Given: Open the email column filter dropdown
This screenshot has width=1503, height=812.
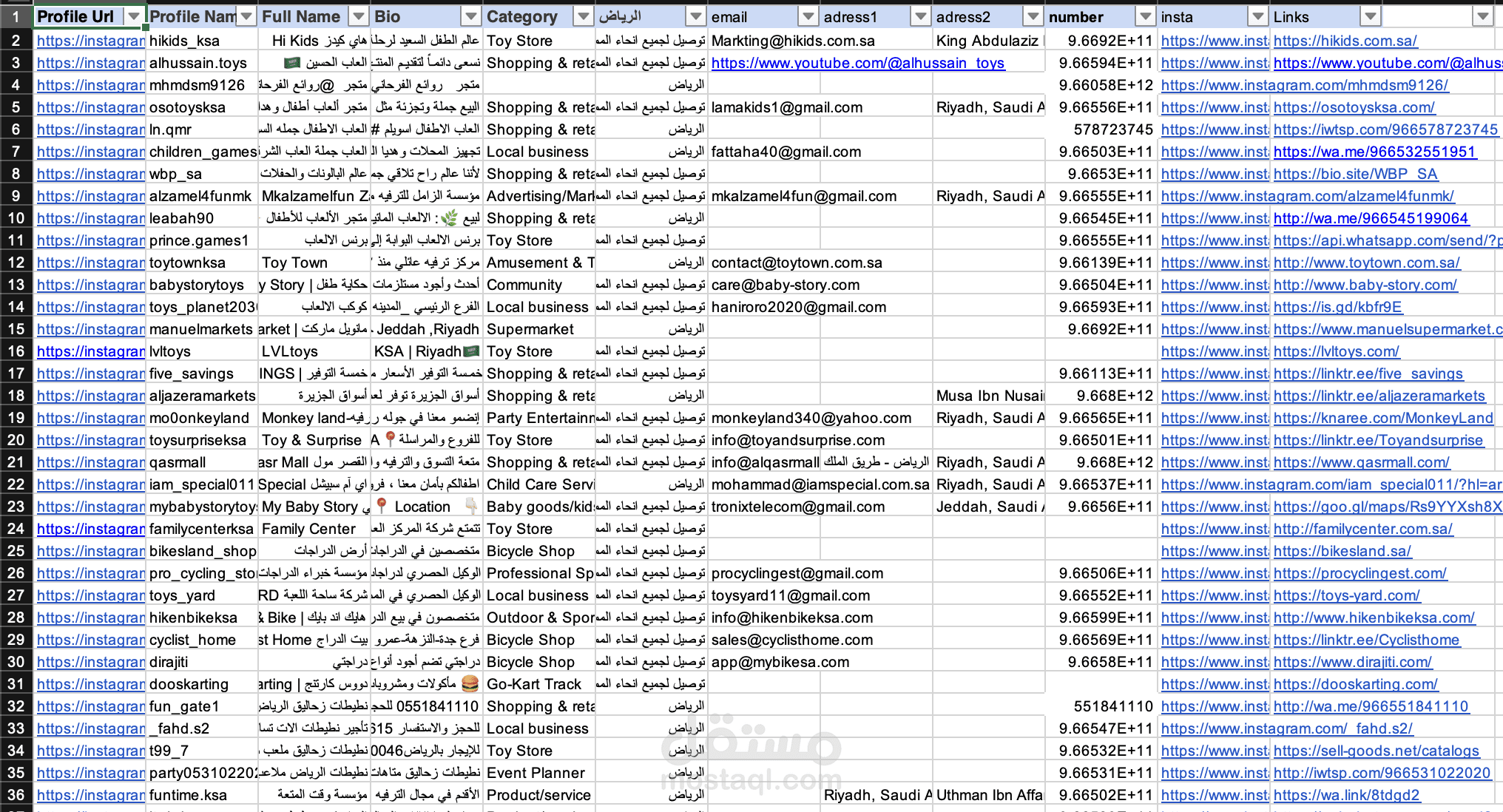Looking at the screenshot, I should [x=808, y=16].
